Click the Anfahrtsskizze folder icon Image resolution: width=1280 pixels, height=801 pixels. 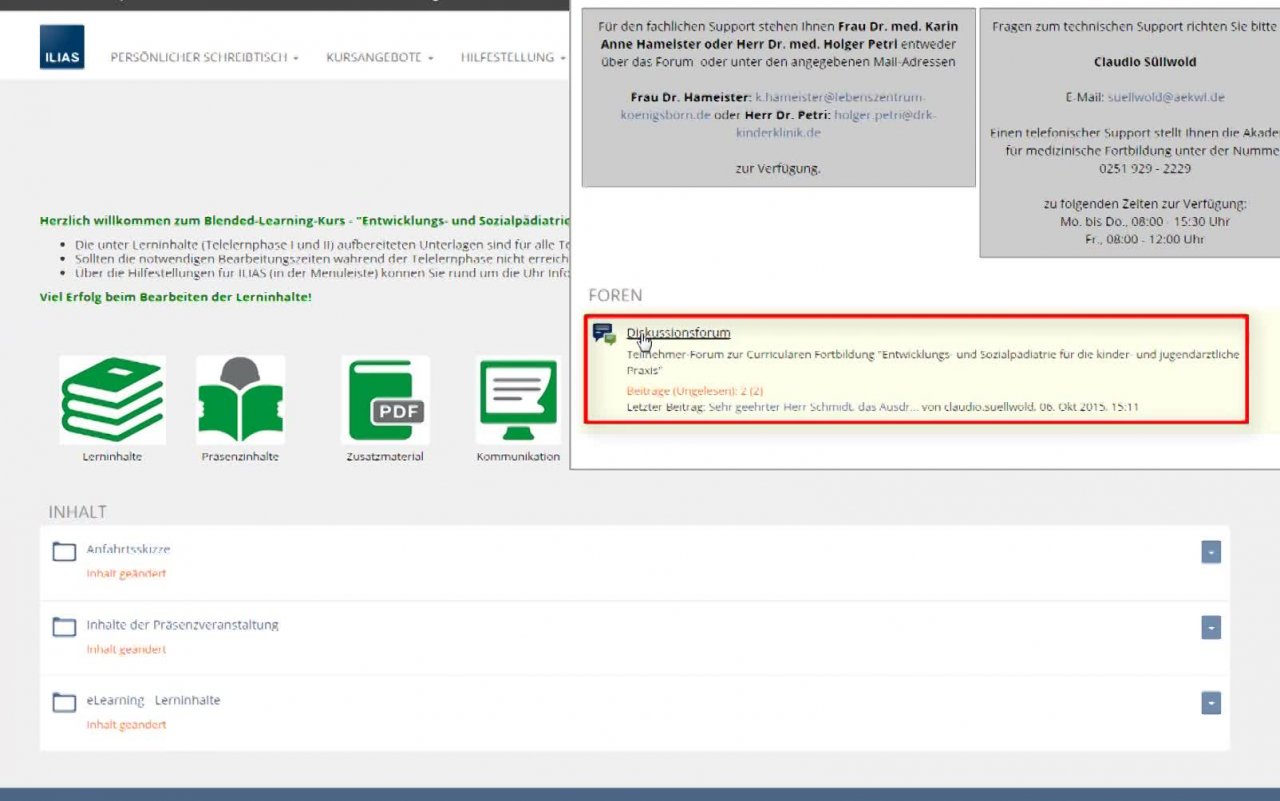(x=64, y=551)
